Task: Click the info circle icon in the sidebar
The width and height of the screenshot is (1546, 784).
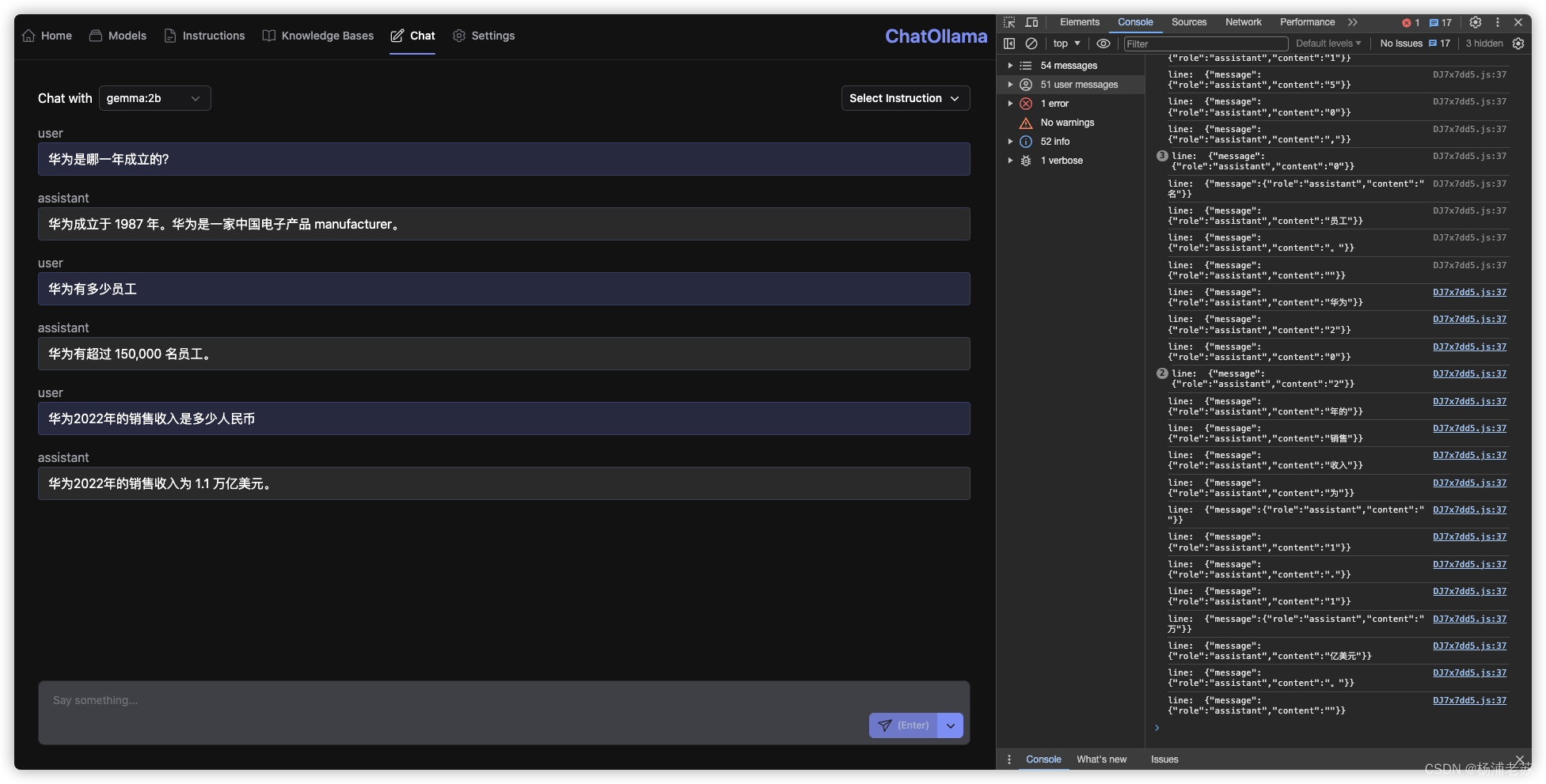Action: (x=1026, y=142)
